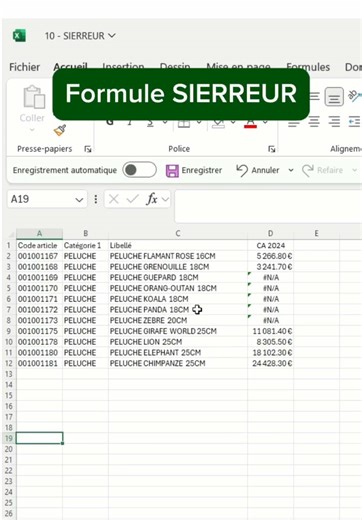Open the Presse-papiers dialog launcher
This screenshot has width=362, height=520.
coord(88,149)
